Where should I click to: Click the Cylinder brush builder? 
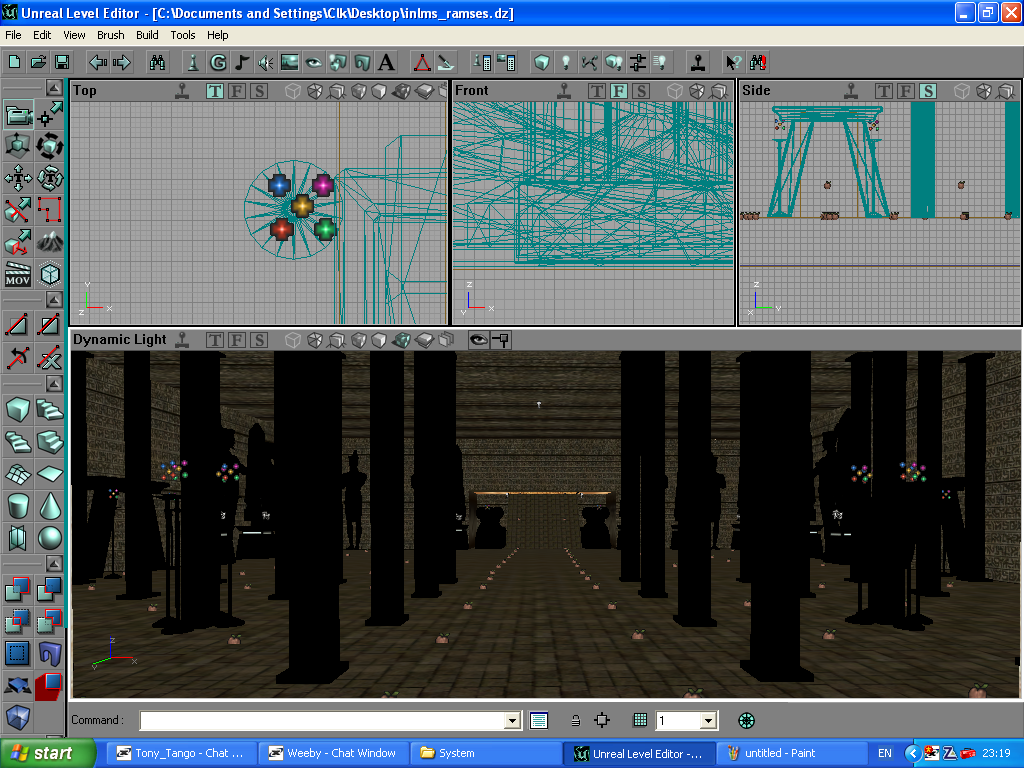pos(18,506)
